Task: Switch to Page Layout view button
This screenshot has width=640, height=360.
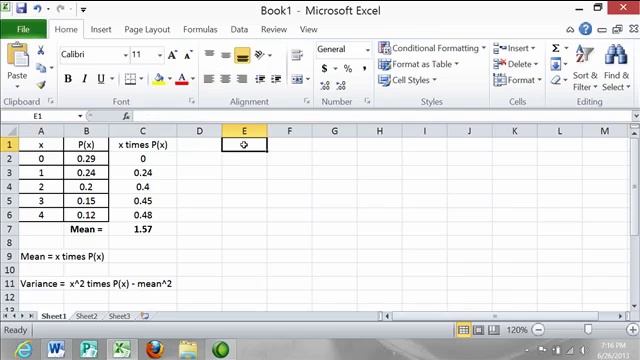Action: 478,330
